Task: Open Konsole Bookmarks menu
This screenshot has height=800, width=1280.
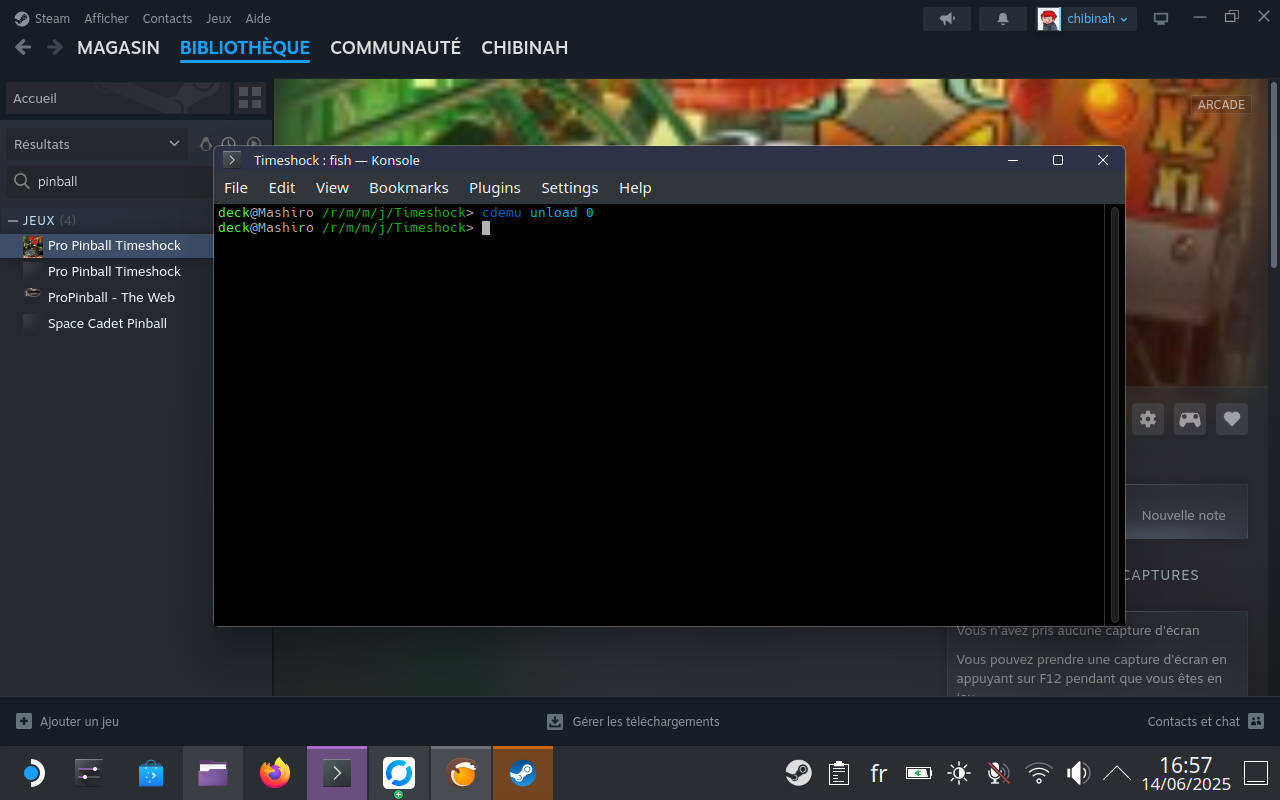Action: pyautogui.click(x=408, y=187)
